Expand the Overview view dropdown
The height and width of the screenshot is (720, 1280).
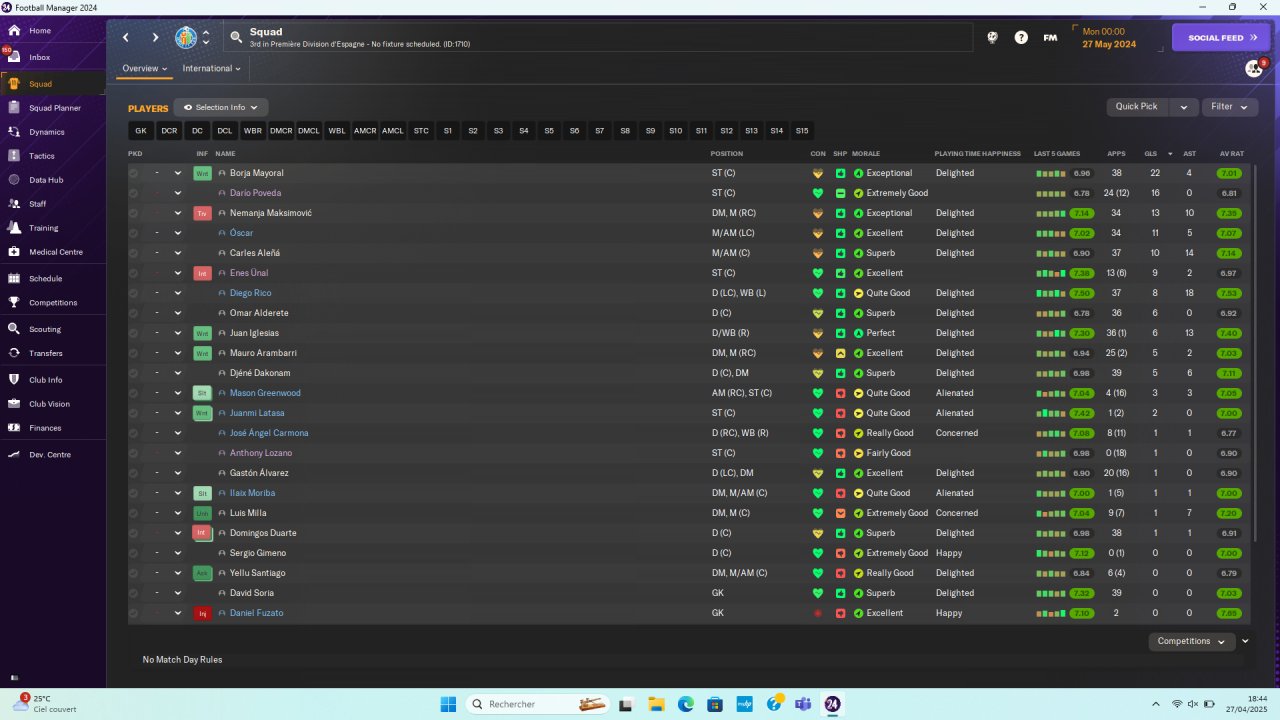click(x=145, y=69)
